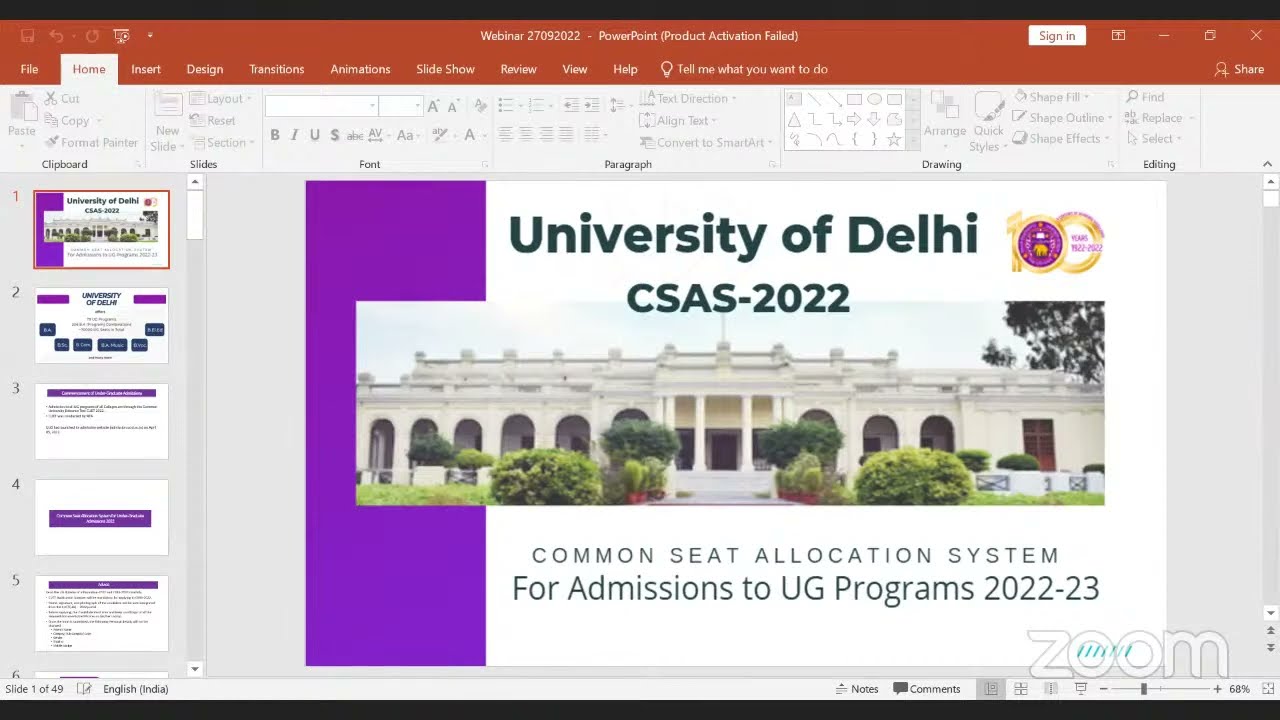The image size is (1280, 720).
Task: Click Tell me what you want to do
Action: point(744,69)
